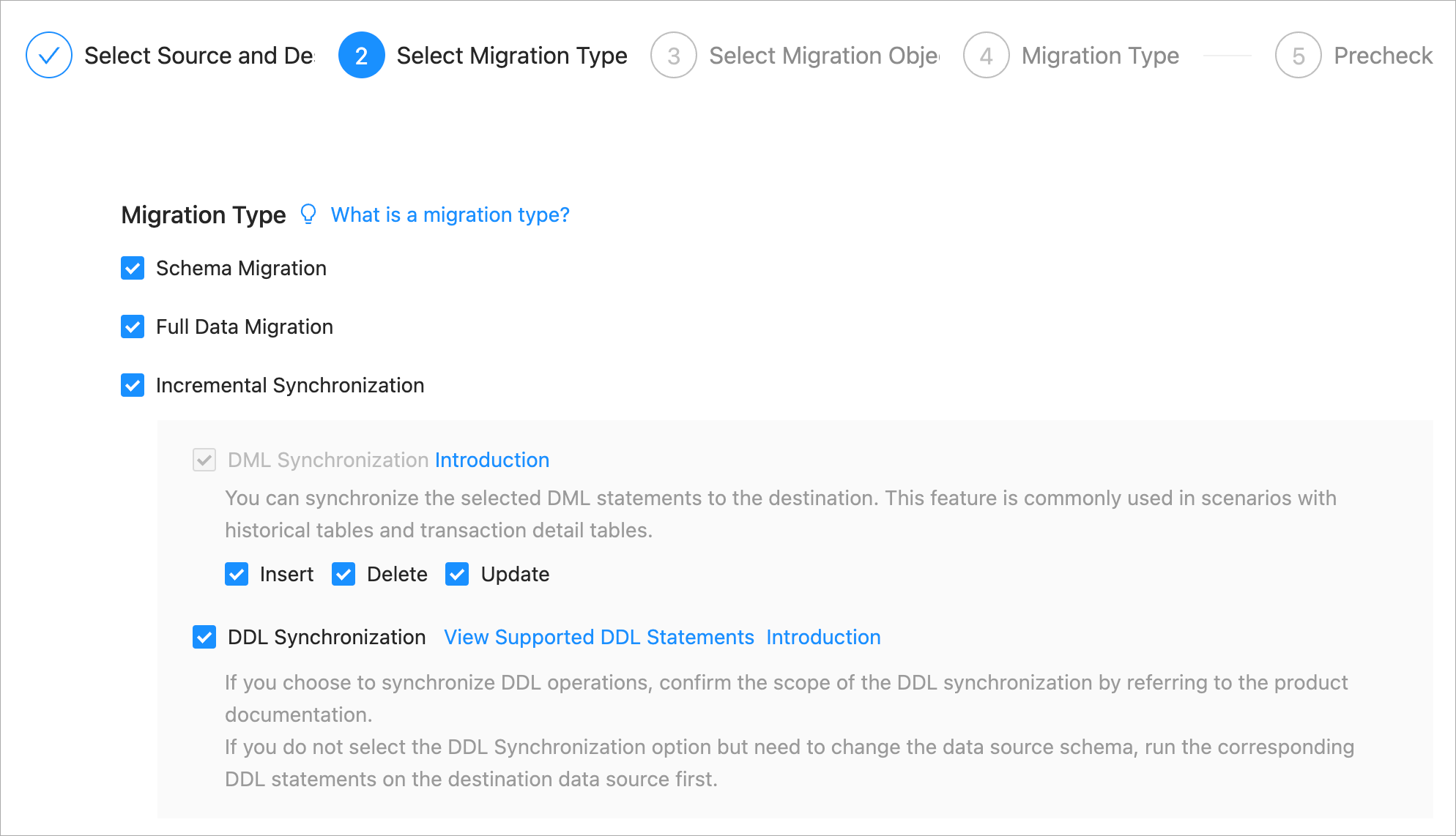Click the step 3 circle icon
This screenshot has width=1456, height=836.
coord(673,55)
